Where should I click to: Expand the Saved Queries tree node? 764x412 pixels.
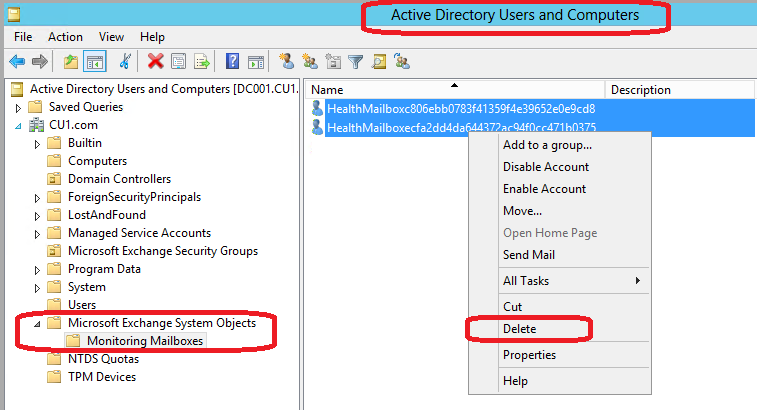pyautogui.click(x=18, y=107)
